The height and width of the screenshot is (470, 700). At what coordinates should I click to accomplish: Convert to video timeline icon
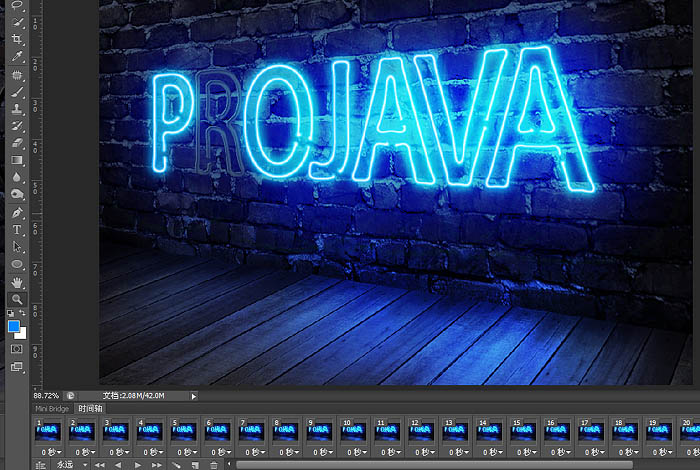41,466
